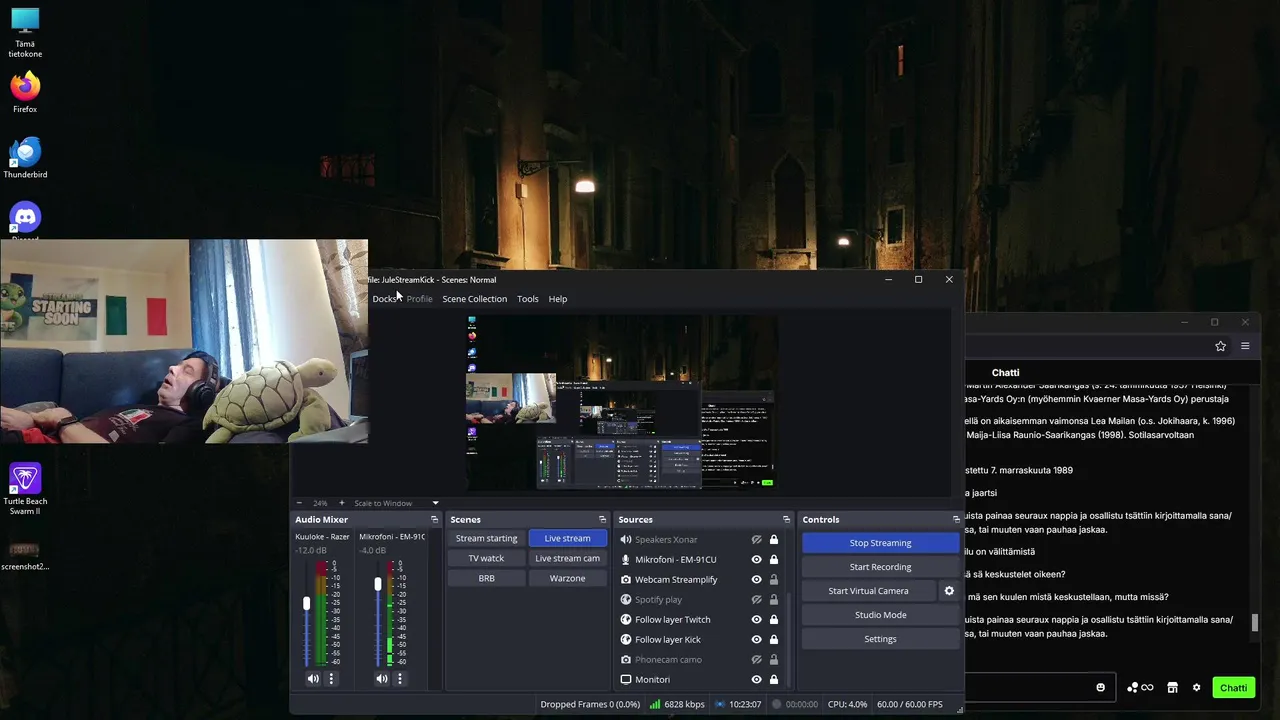Screen dimensions: 1280x720
Task: Open chat settings gear icon
Action: tap(1196, 688)
